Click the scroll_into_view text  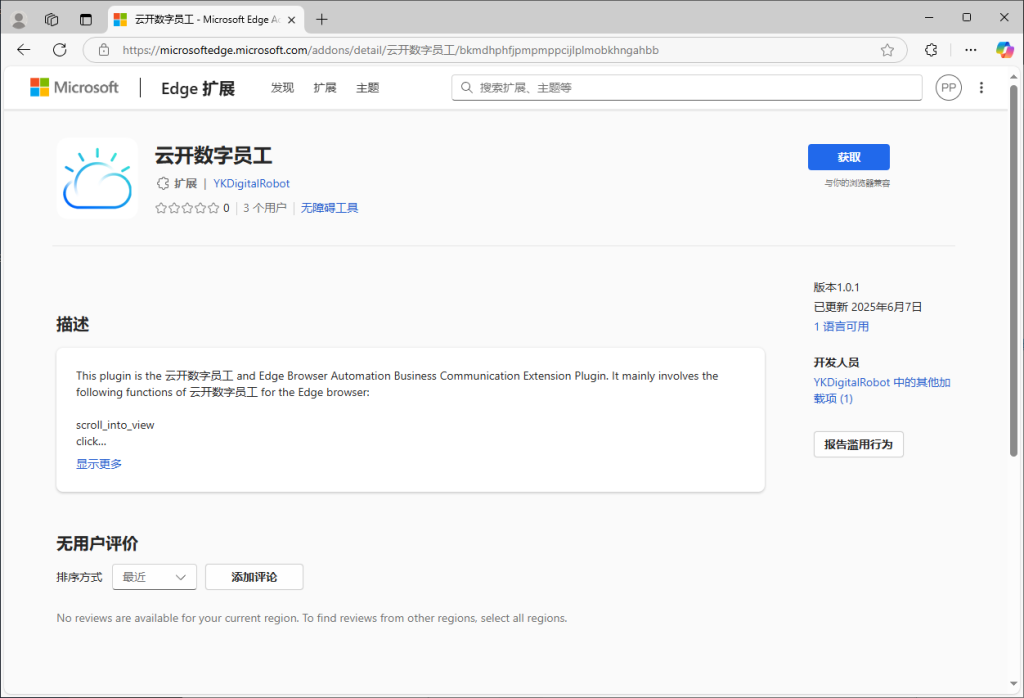[115, 425]
